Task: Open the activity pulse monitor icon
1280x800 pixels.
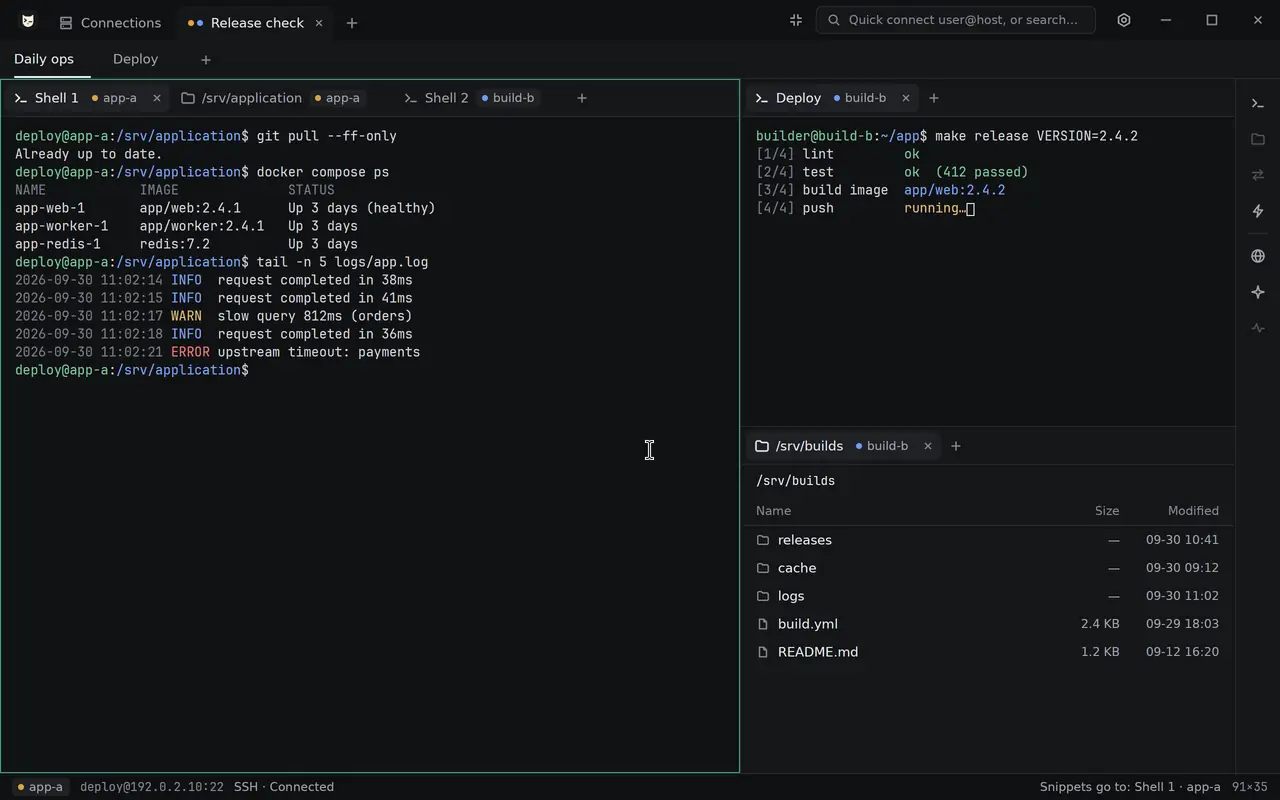Action: (x=1258, y=328)
